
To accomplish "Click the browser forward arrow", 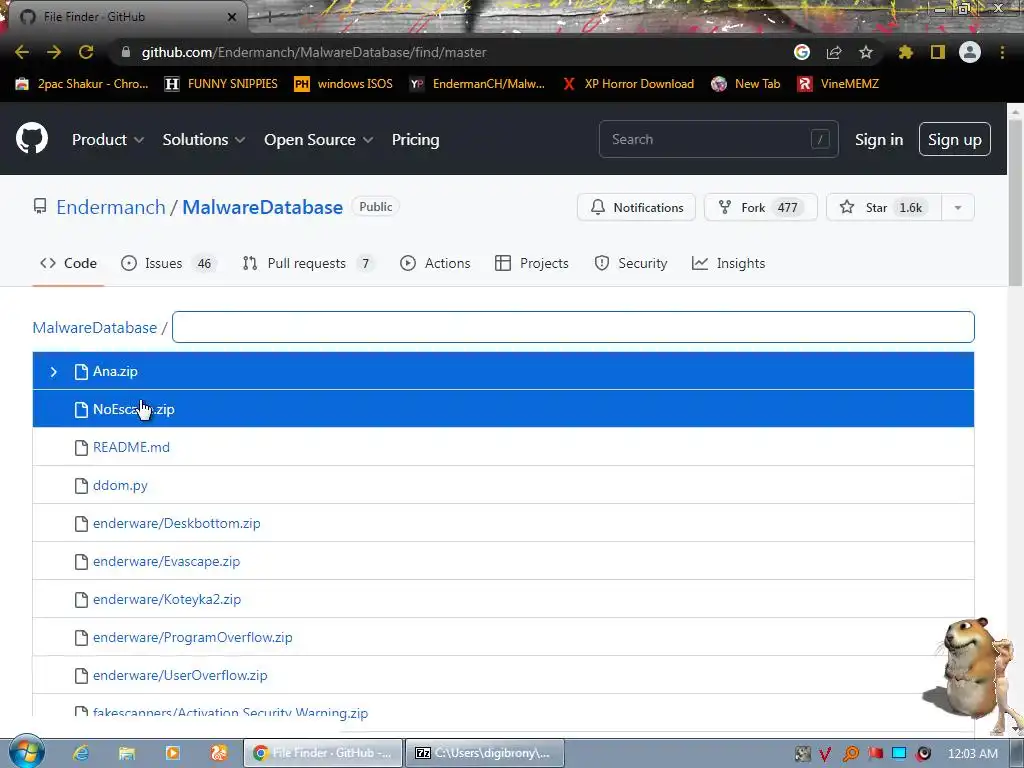I will [54, 52].
